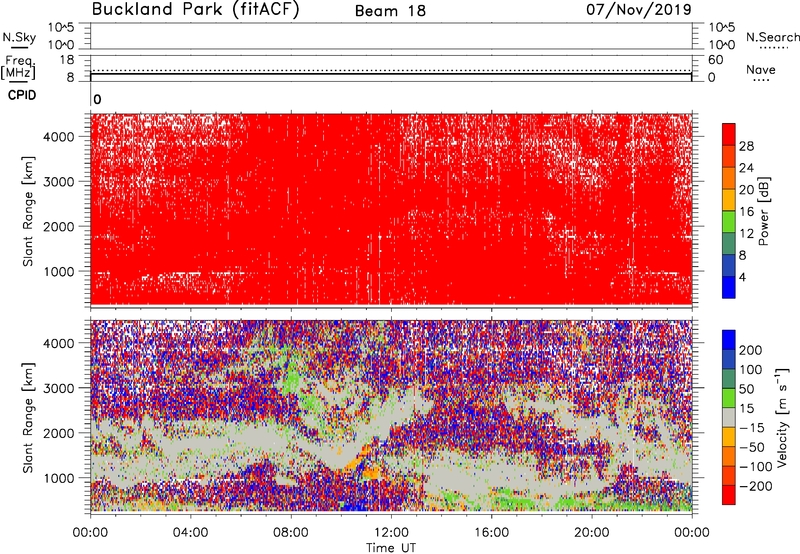Click the green Power colorbar segment by the 12 label
This screenshot has height=554, width=800.
pos(729,221)
